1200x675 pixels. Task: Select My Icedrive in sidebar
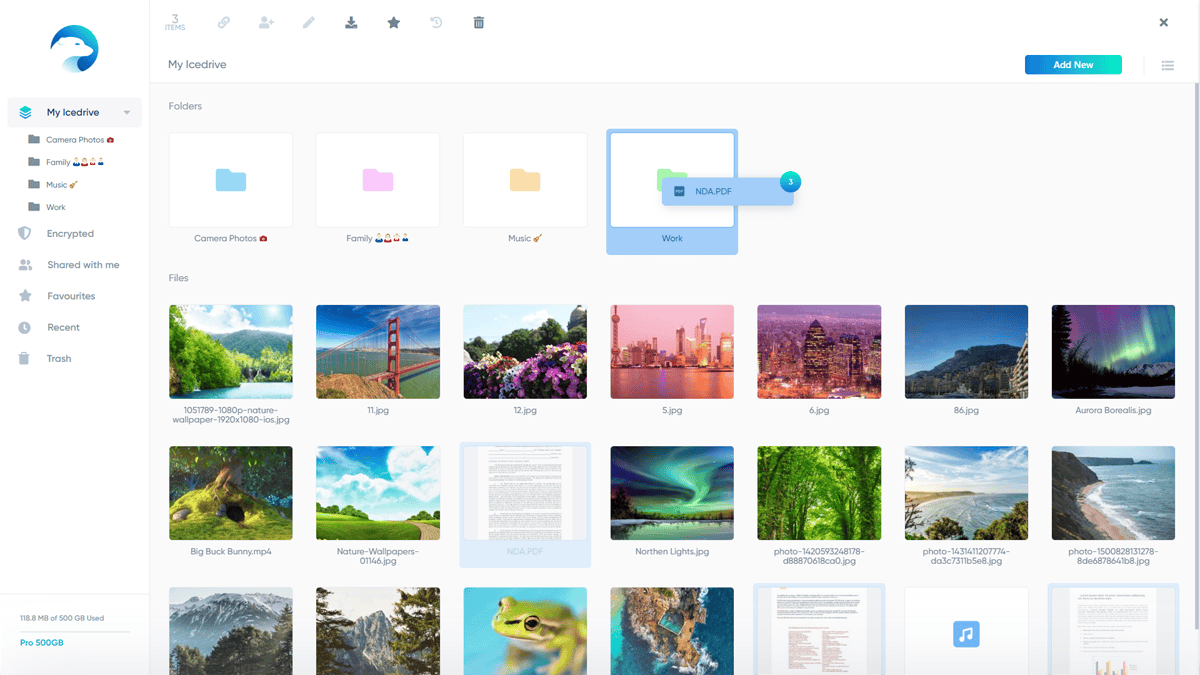point(75,113)
